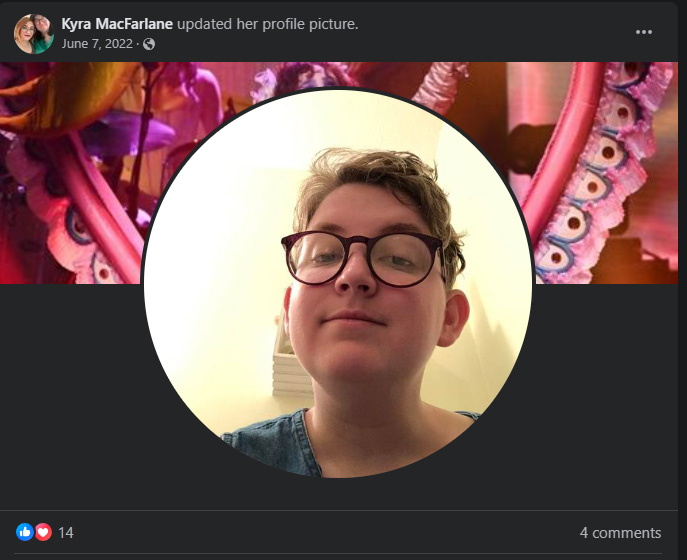Screen dimensions: 687x560
Task: Open the post options three-dot menu
Action: pyautogui.click(x=644, y=32)
